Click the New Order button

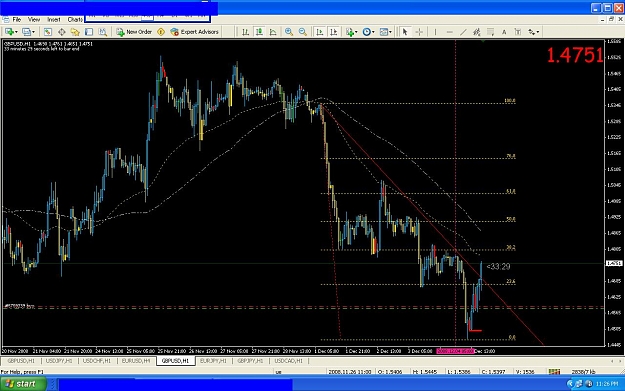[x=134, y=32]
